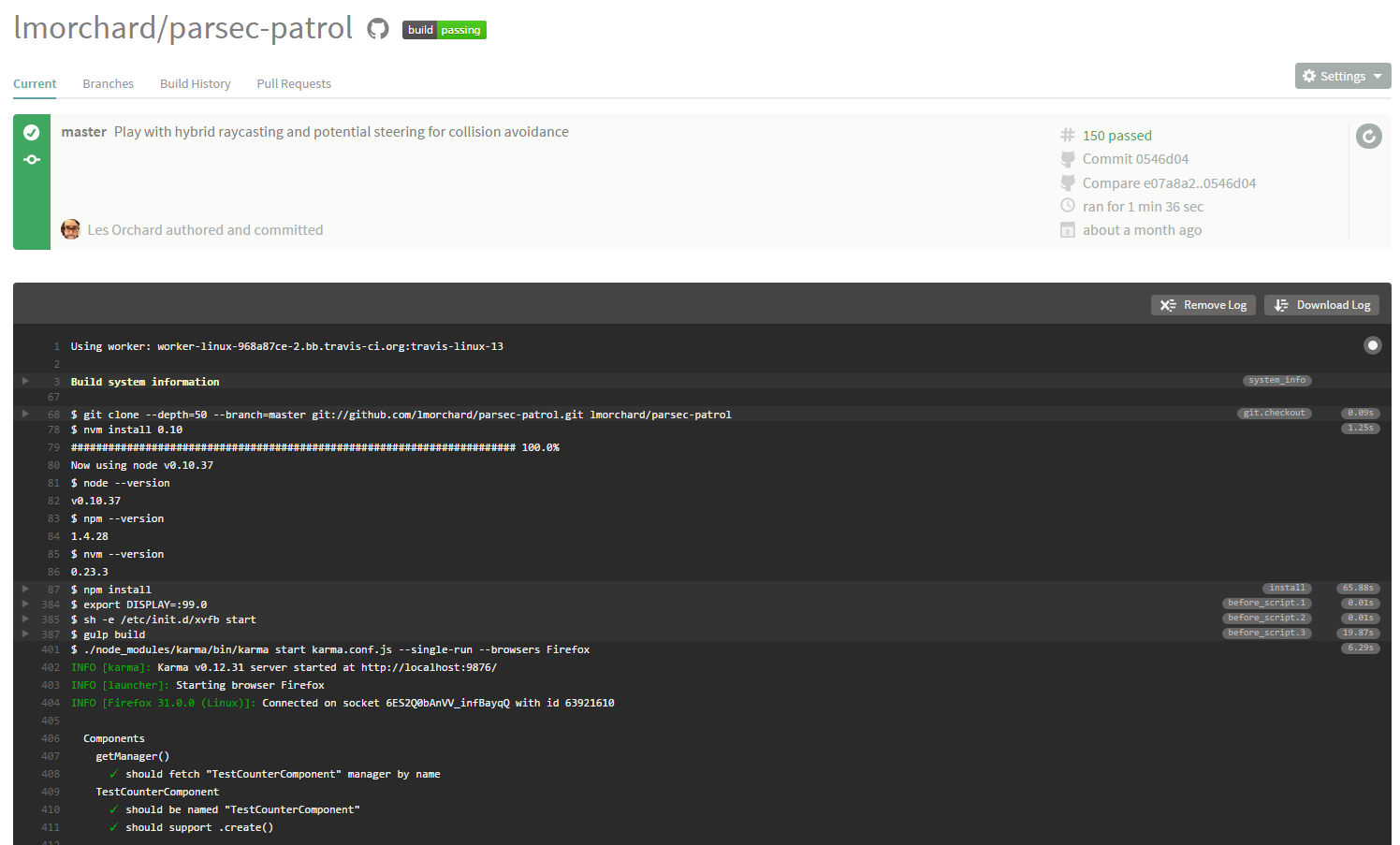Open the GitHub repository icon
Image resolution: width=1400 pixels, height=845 pixels.
[x=378, y=29]
